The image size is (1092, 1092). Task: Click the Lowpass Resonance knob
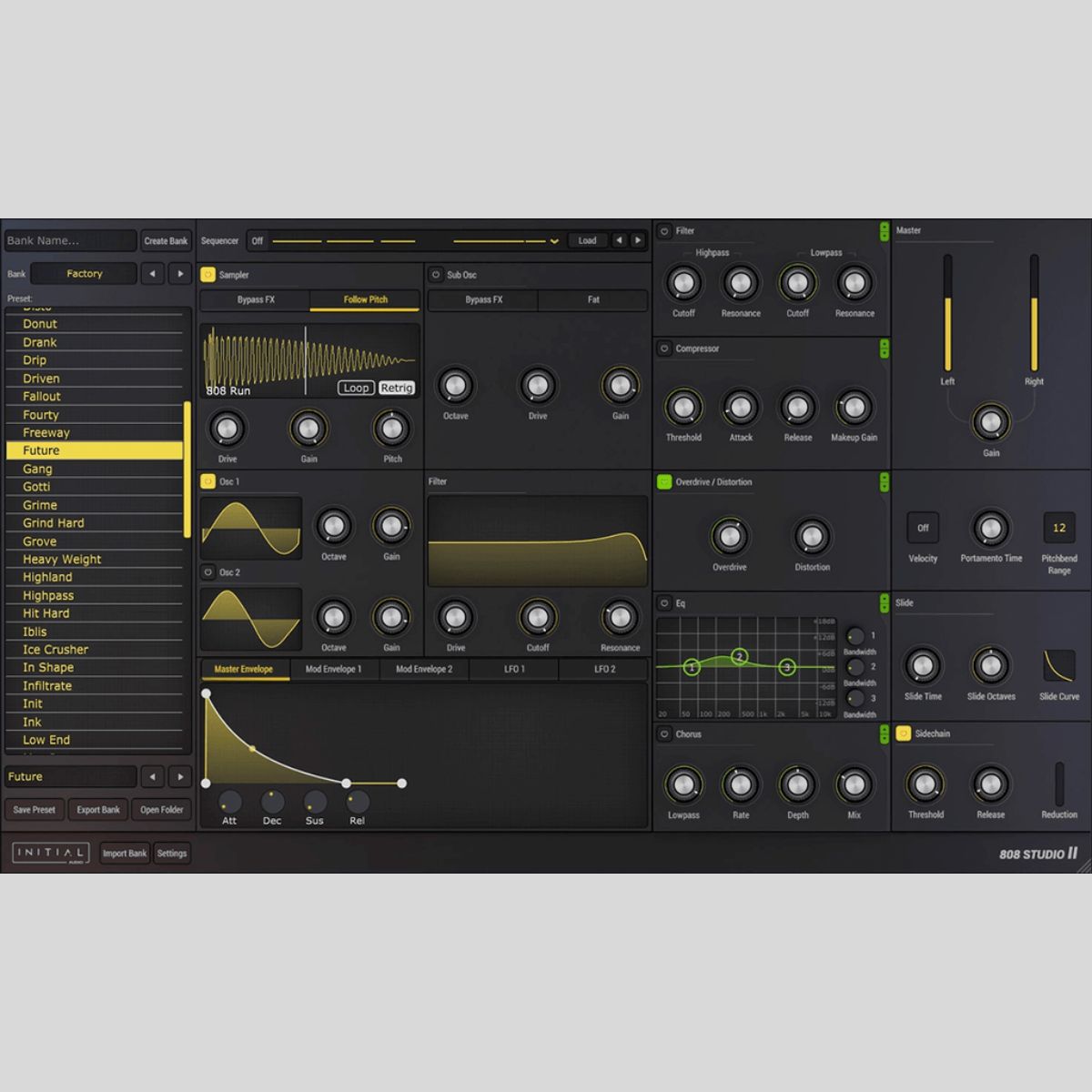point(854,283)
